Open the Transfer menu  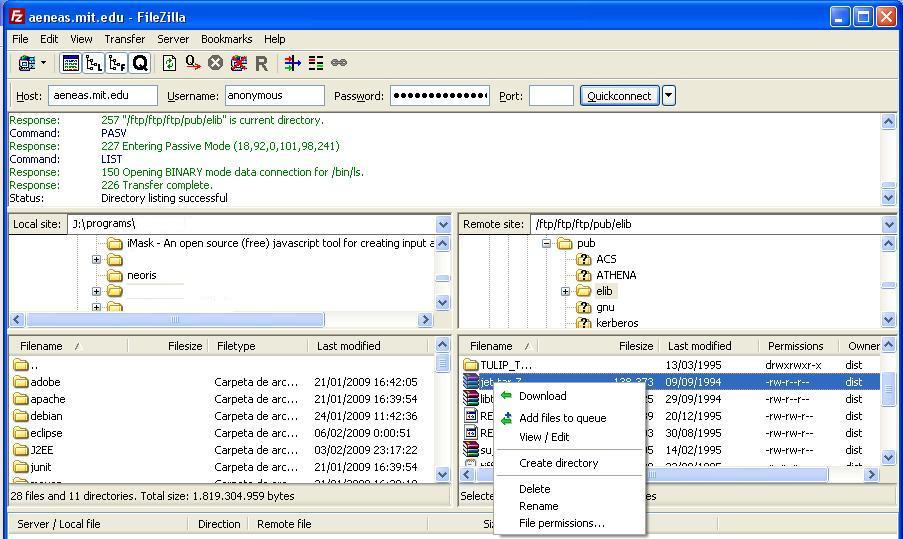coord(124,39)
